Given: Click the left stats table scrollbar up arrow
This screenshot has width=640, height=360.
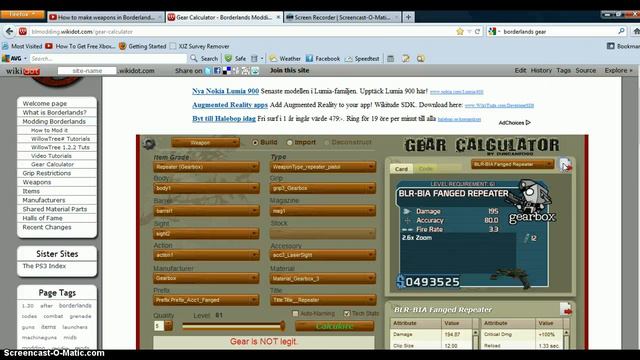Looking at the screenshot, I should 476,333.
